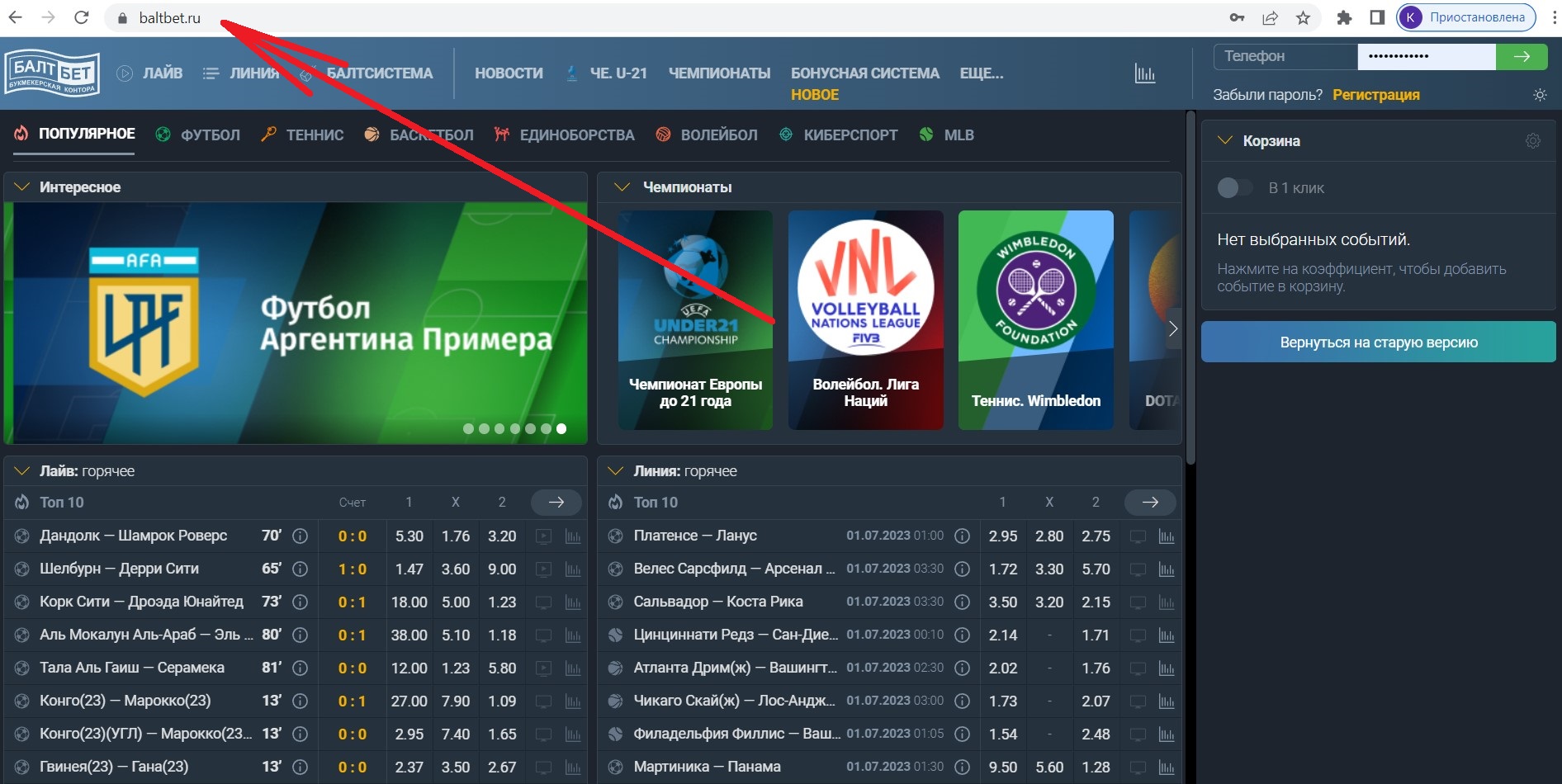
Task: Open info icon for Мартиника — Панама
Action: 962,767
